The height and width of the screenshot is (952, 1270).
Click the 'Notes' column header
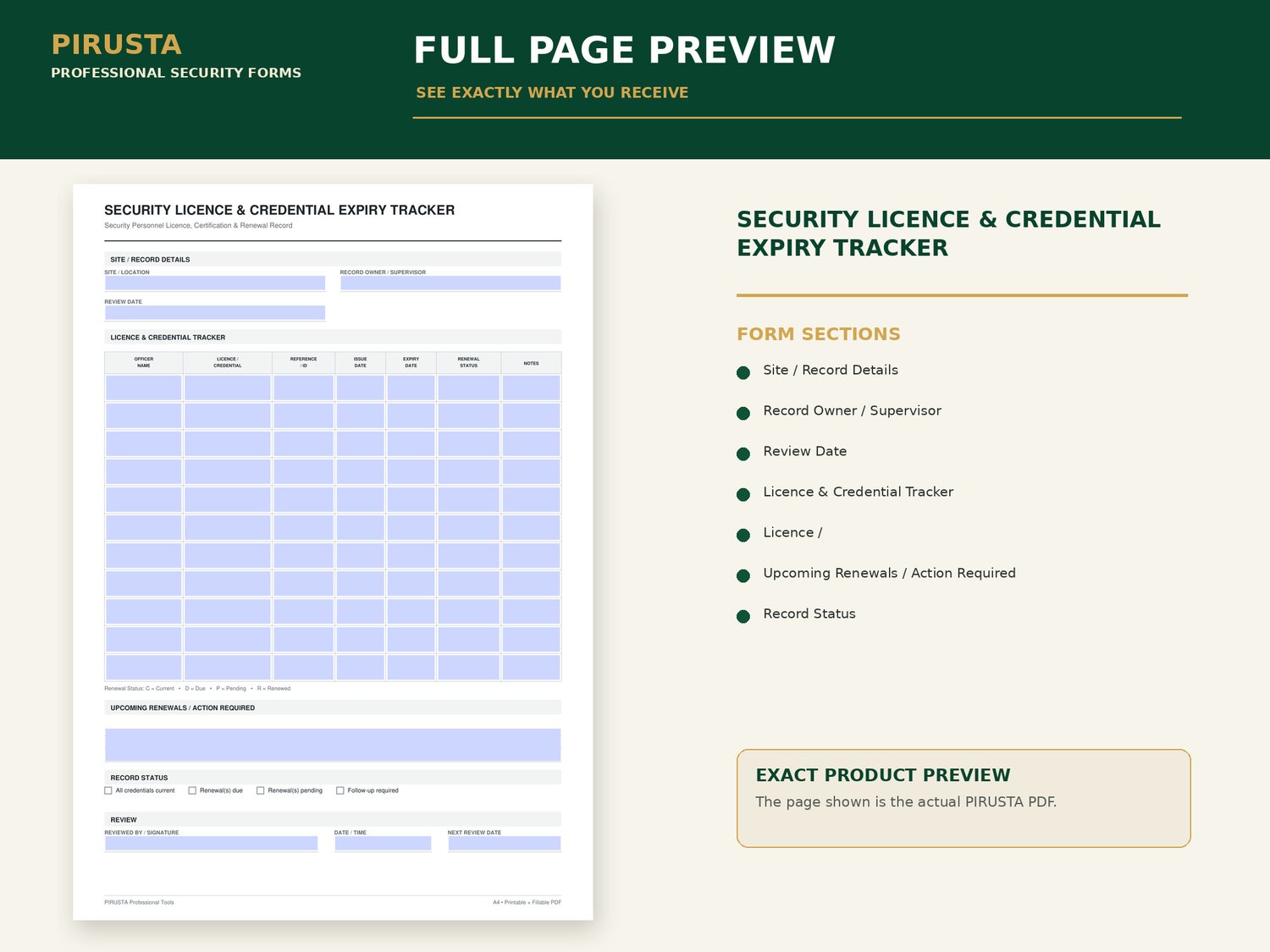pos(531,362)
